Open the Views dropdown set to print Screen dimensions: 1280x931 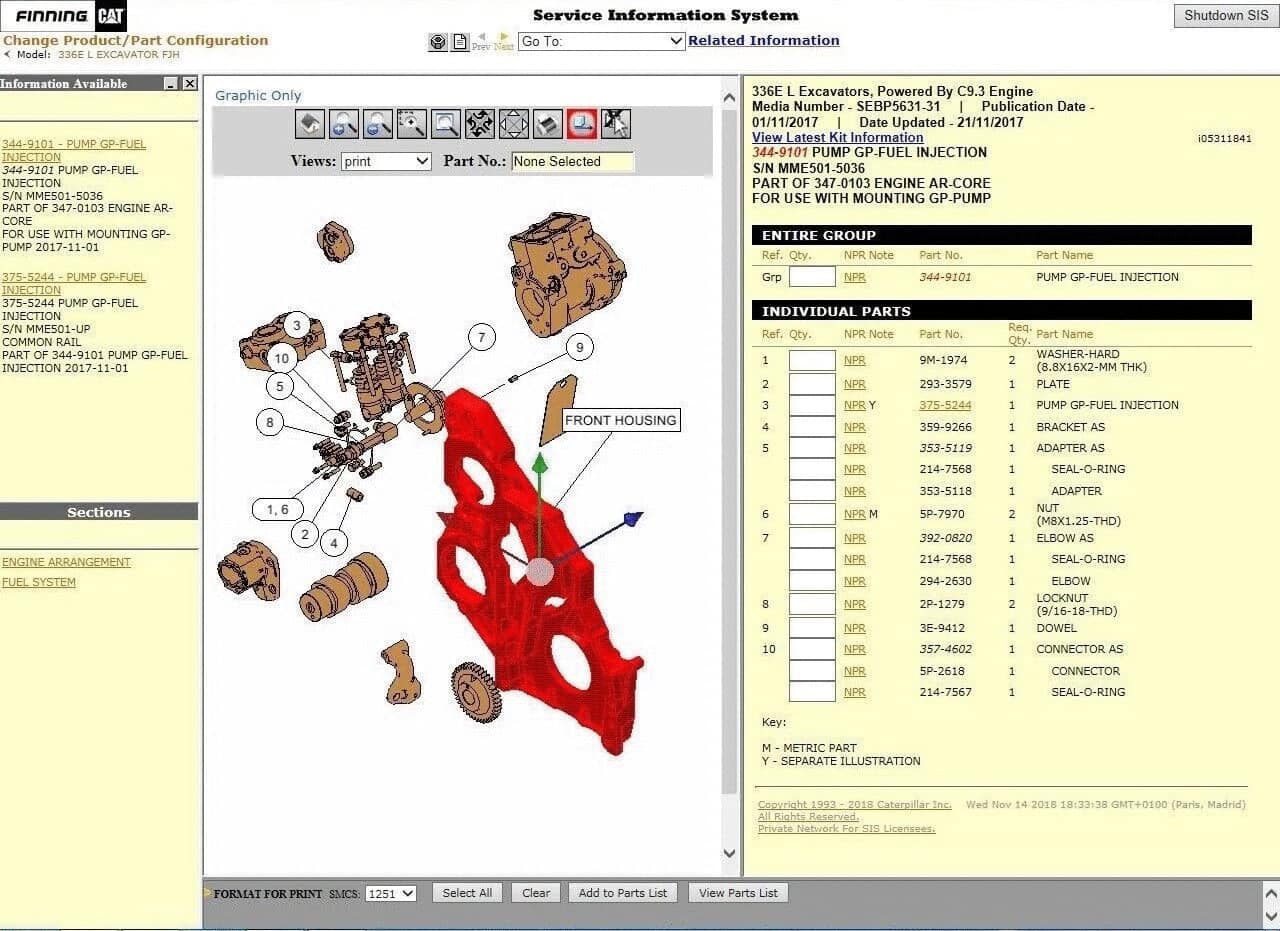386,161
